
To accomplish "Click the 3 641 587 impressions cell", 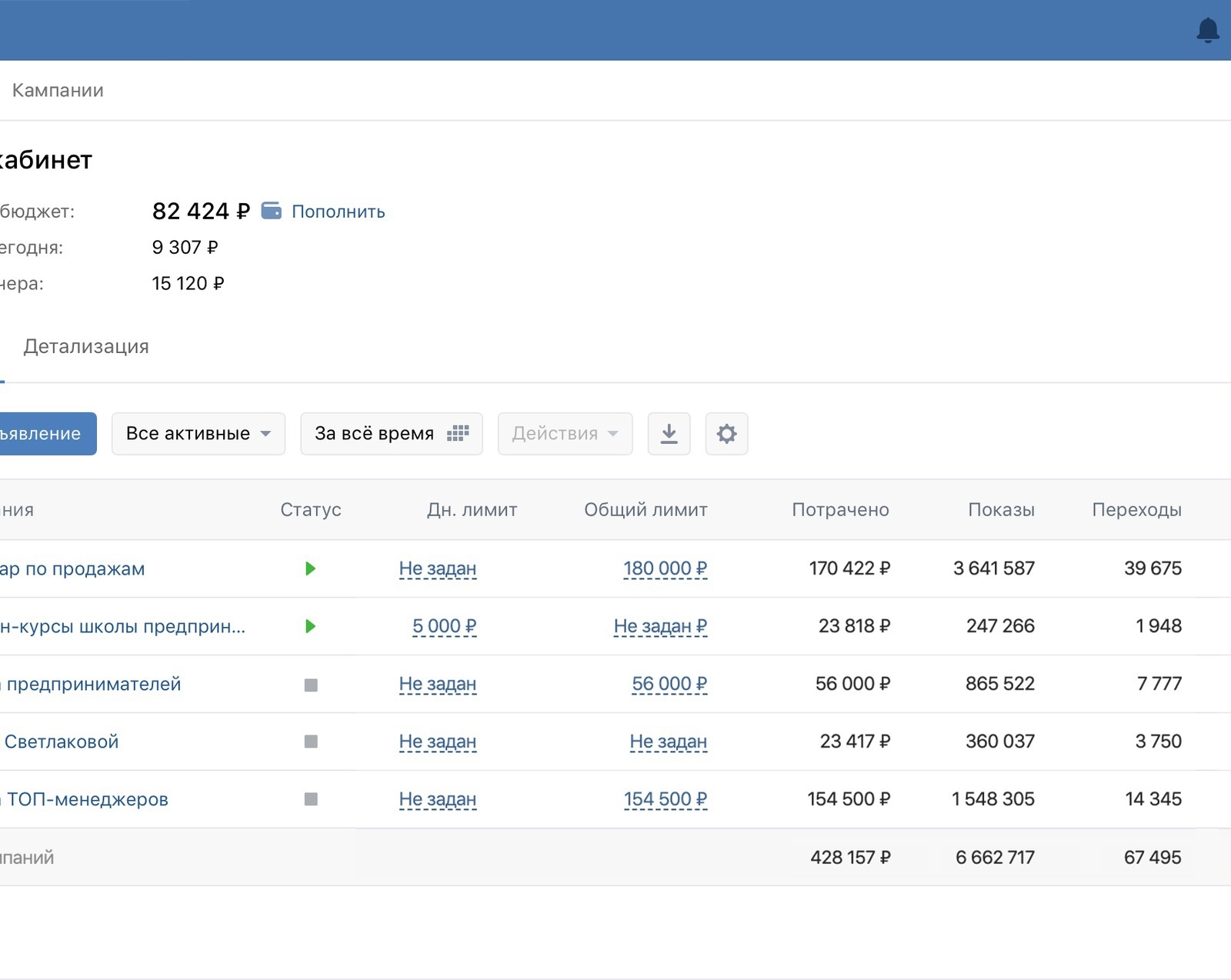I will (994, 568).
